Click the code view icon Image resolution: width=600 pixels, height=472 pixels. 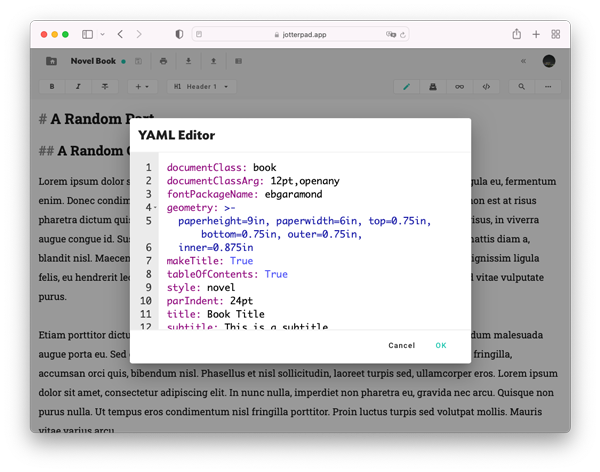pos(486,87)
